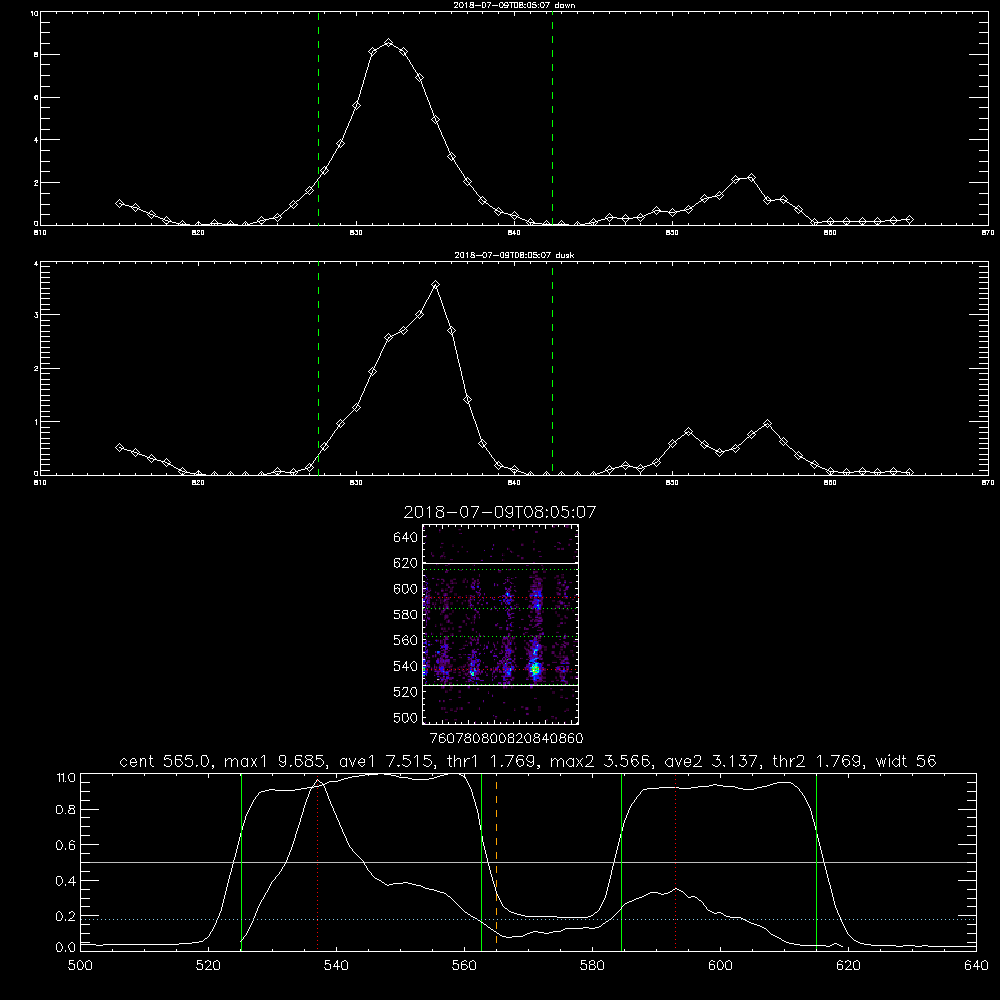Click the '540' x-axis label of bottom plot

point(336,966)
